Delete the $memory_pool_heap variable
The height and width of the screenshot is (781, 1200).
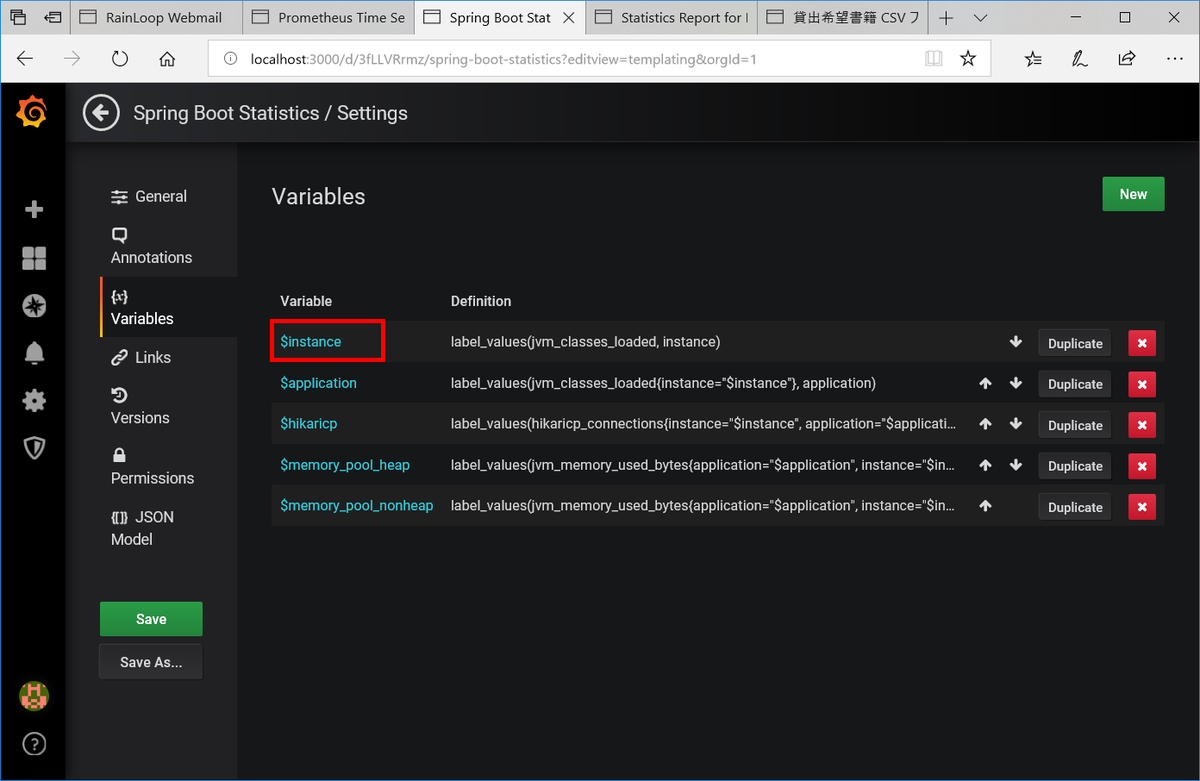coord(1142,466)
